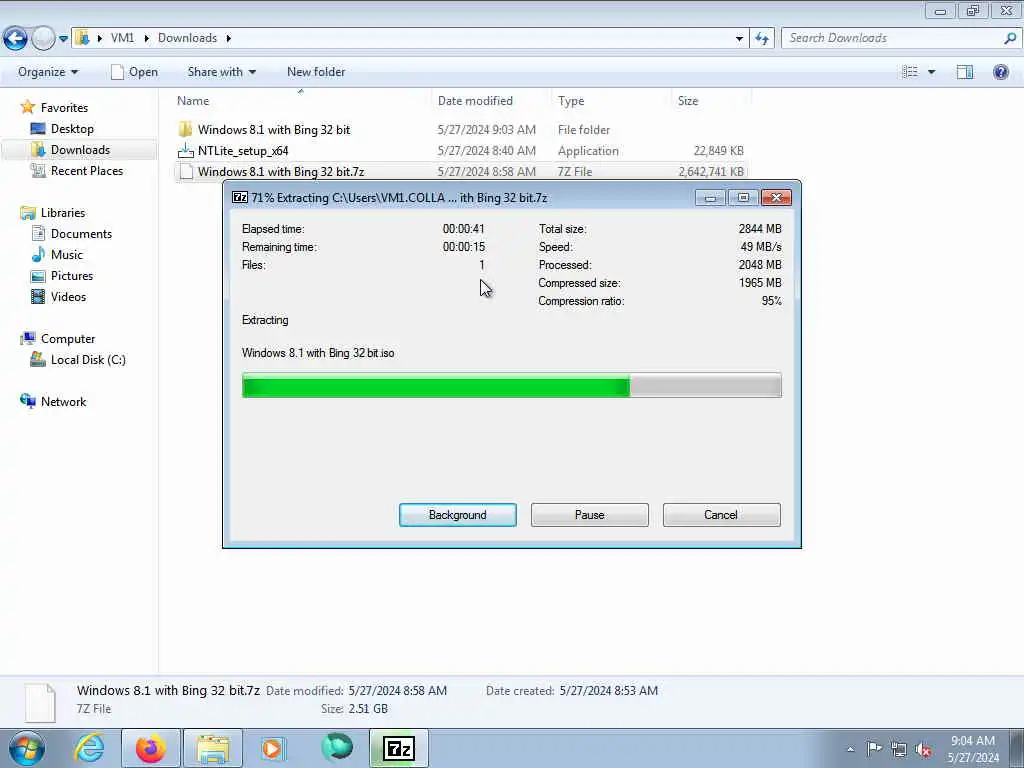Viewport: 1024px width, 768px height.
Task: Open Local Disk (C:) in navigation pane
Action: [x=88, y=360]
